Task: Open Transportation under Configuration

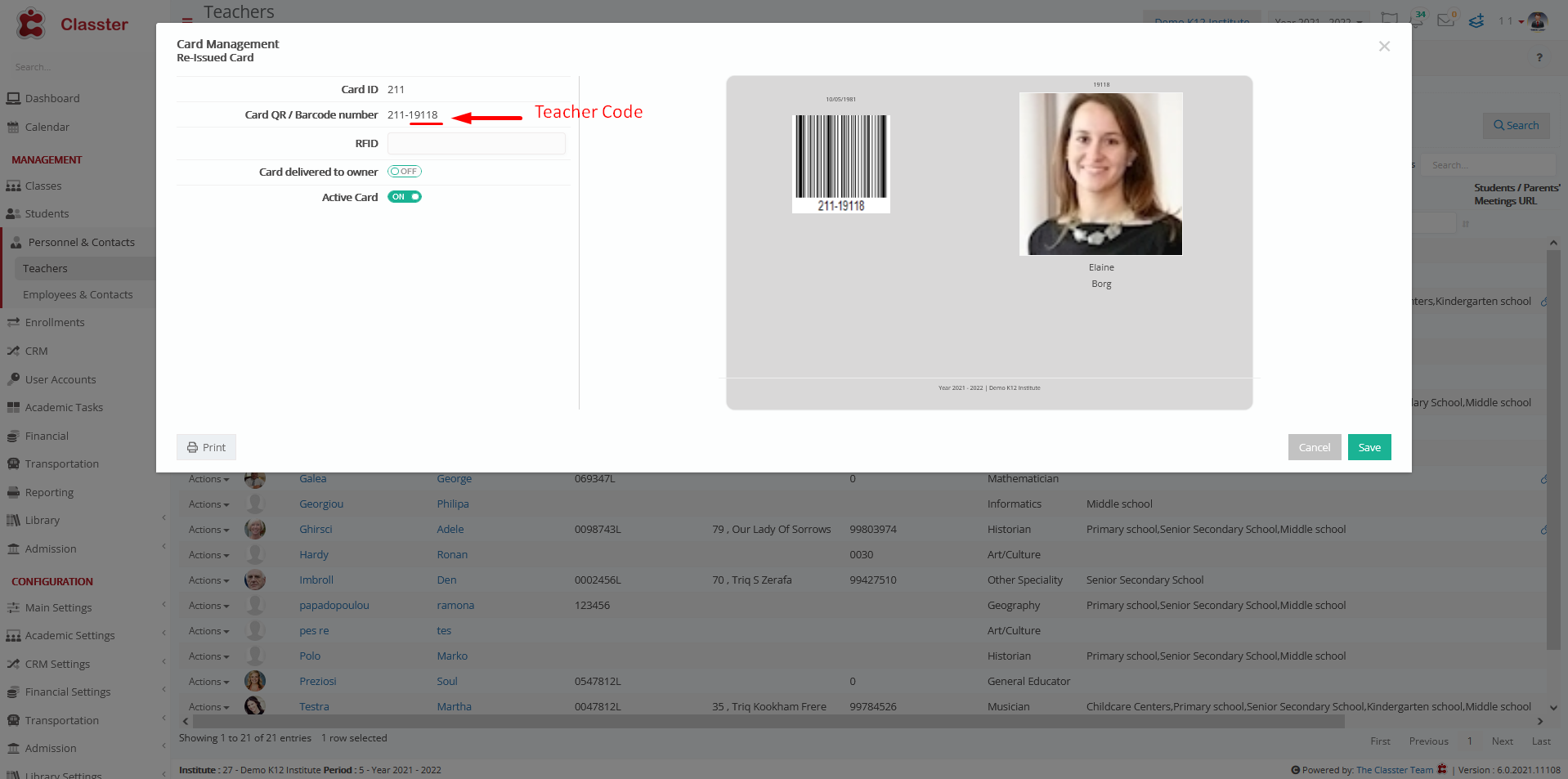Action: point(61,720)
